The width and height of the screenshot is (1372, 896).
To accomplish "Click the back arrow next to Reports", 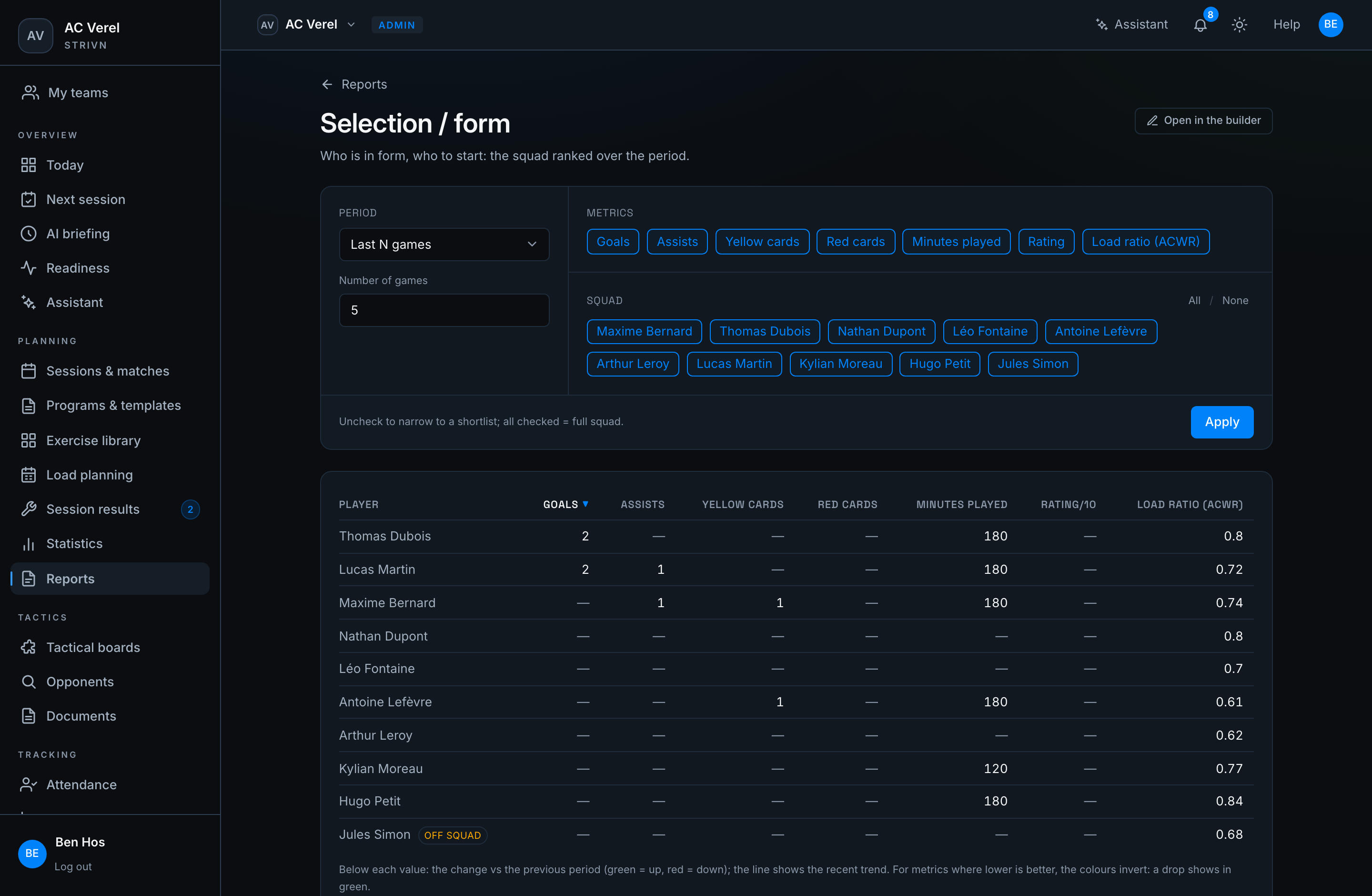I will 327,84.
